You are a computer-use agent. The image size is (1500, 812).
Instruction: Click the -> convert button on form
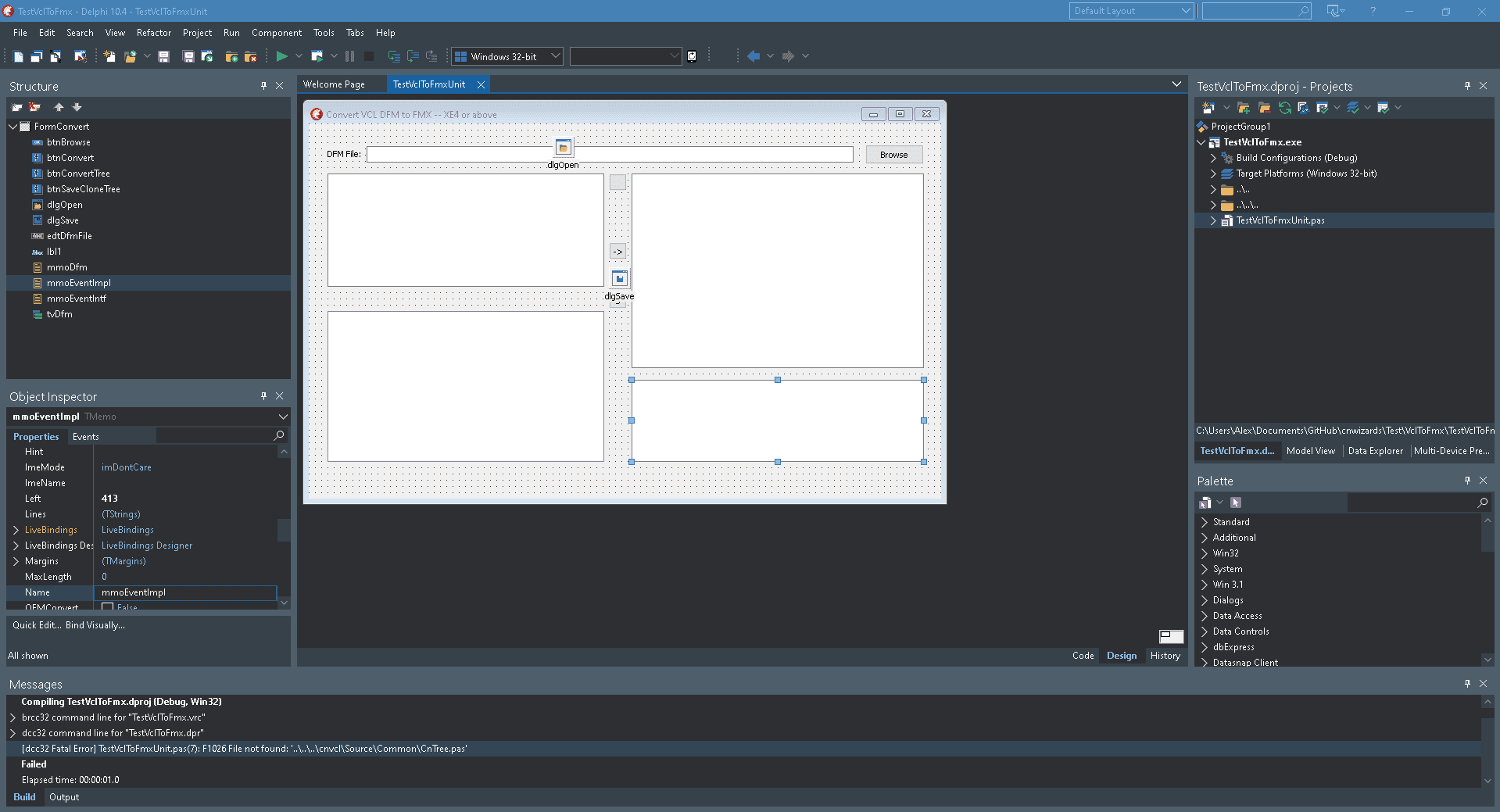(618, 252)
